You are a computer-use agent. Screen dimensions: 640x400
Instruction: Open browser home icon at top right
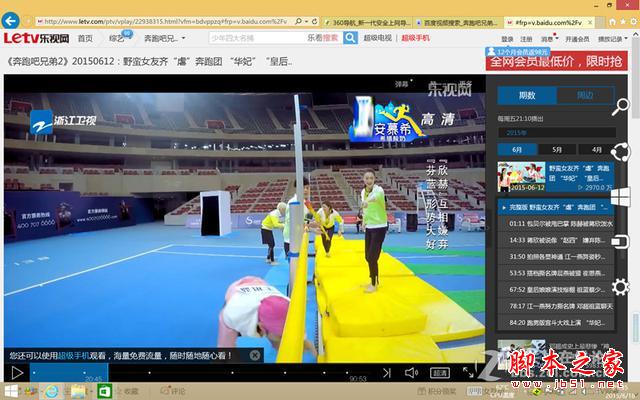pos(613,21)
